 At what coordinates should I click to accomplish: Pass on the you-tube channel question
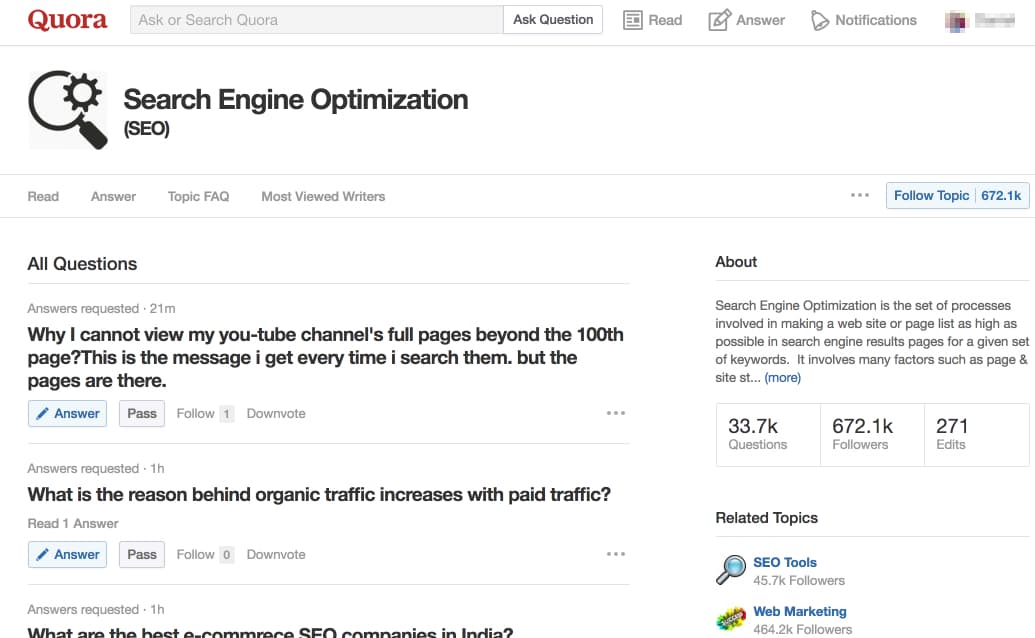click(x=142, y=414)
